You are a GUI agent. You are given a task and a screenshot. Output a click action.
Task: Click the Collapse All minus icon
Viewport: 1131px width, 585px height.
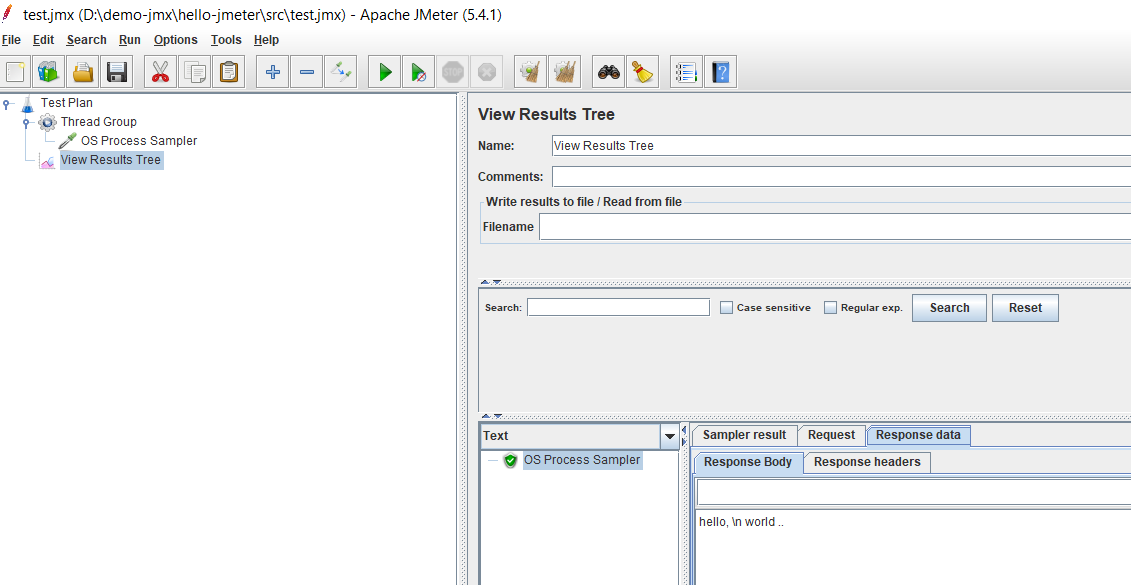pos(307,71)
